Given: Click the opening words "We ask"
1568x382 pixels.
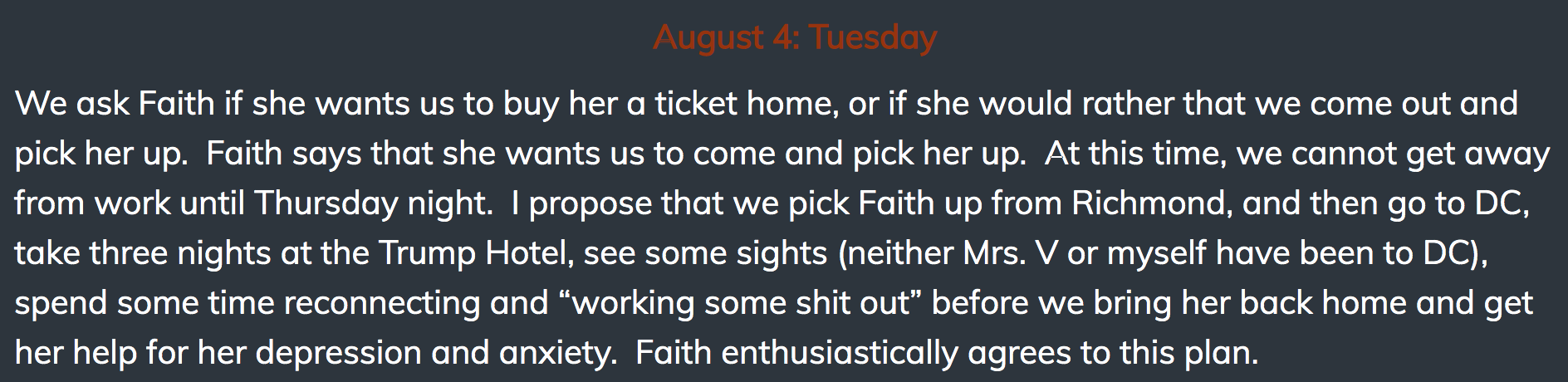Looking at the screenshot, I should [x=72, y=104].
